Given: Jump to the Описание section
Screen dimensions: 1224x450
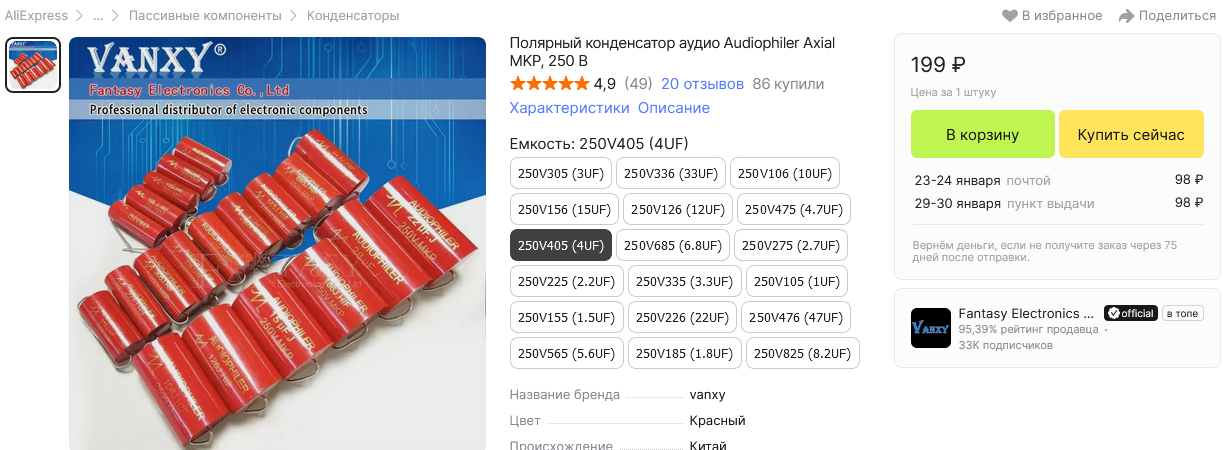Looking at the screenshot, I should (x=674, y=108).
